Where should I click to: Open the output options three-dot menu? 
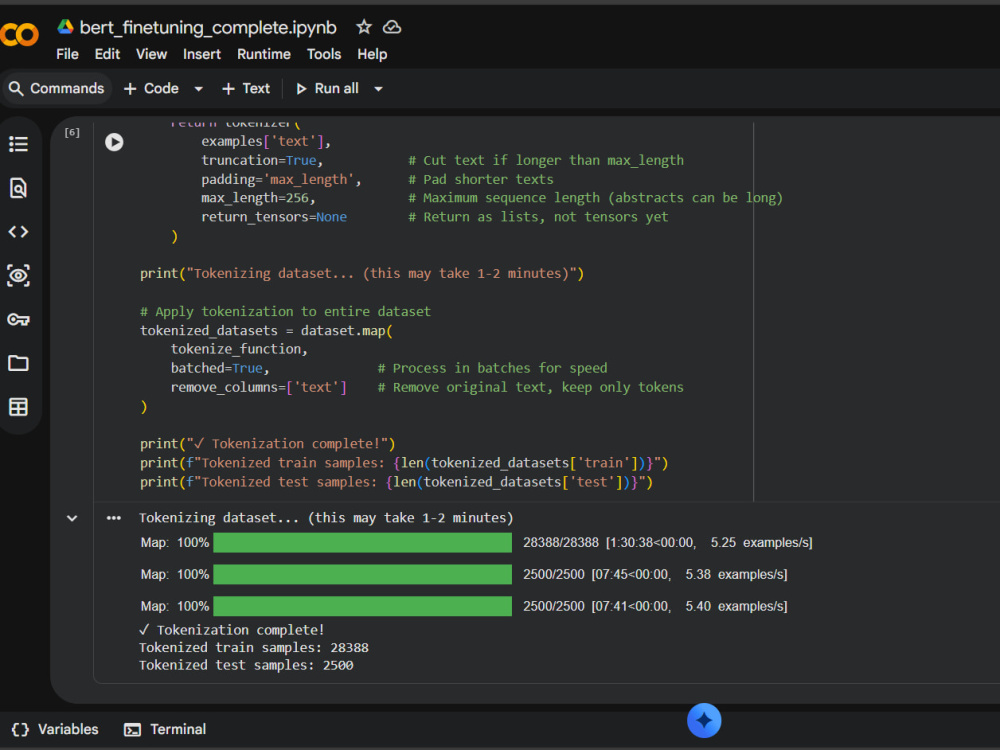click(114, 518)
